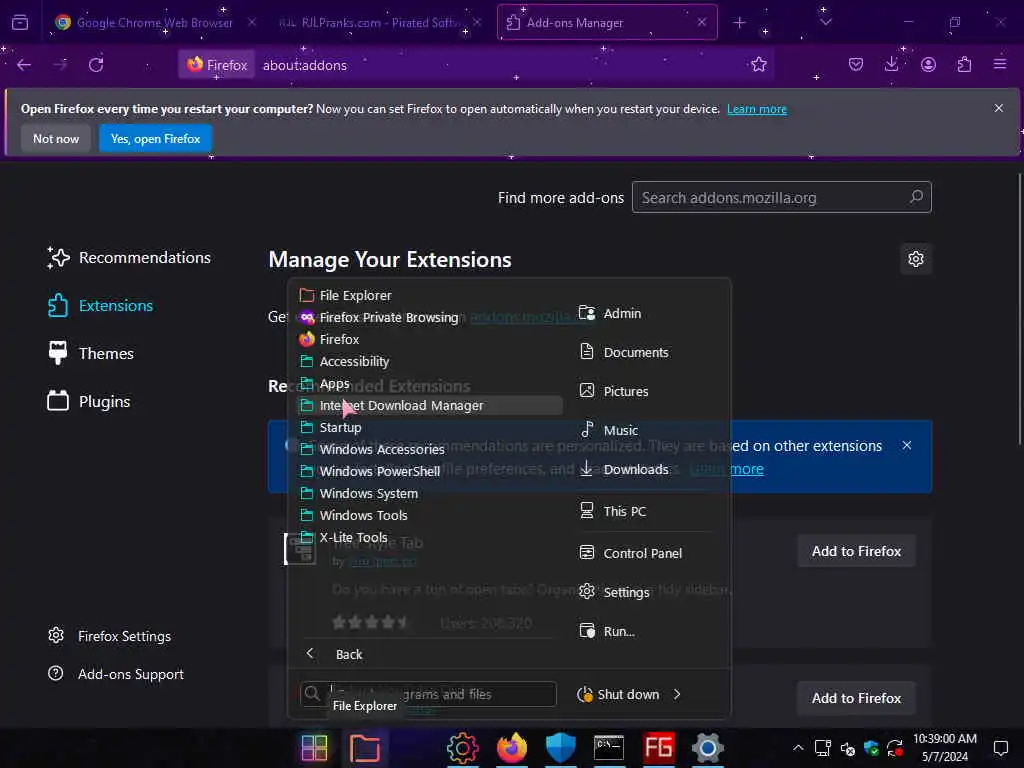Click the Windows Start button on taskbar

coord(315,748)
